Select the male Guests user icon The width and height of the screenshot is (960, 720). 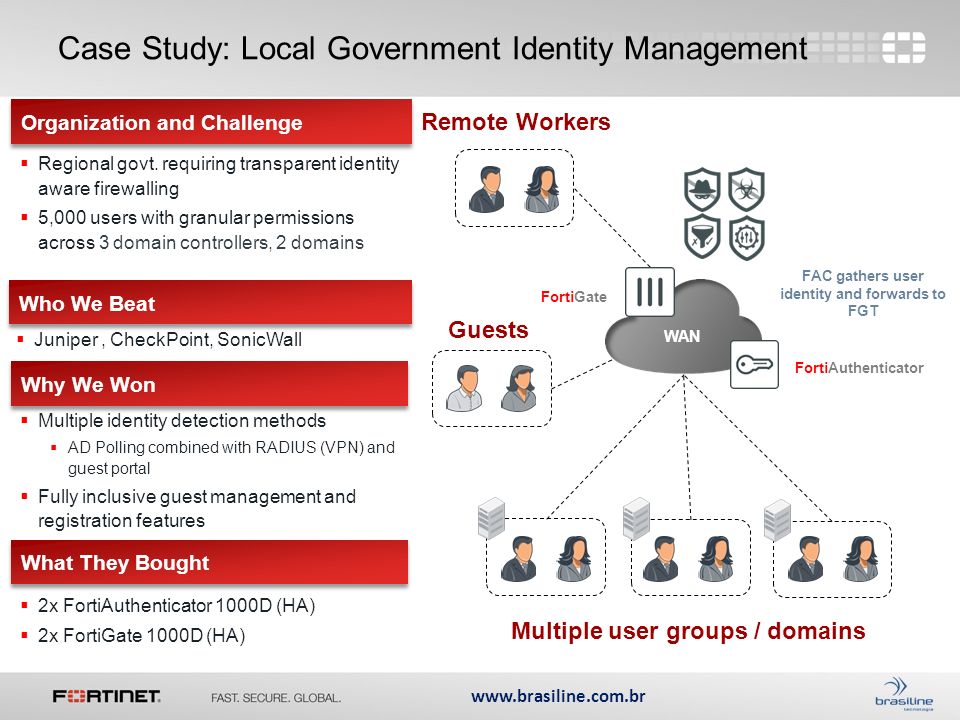pos(465,388)
